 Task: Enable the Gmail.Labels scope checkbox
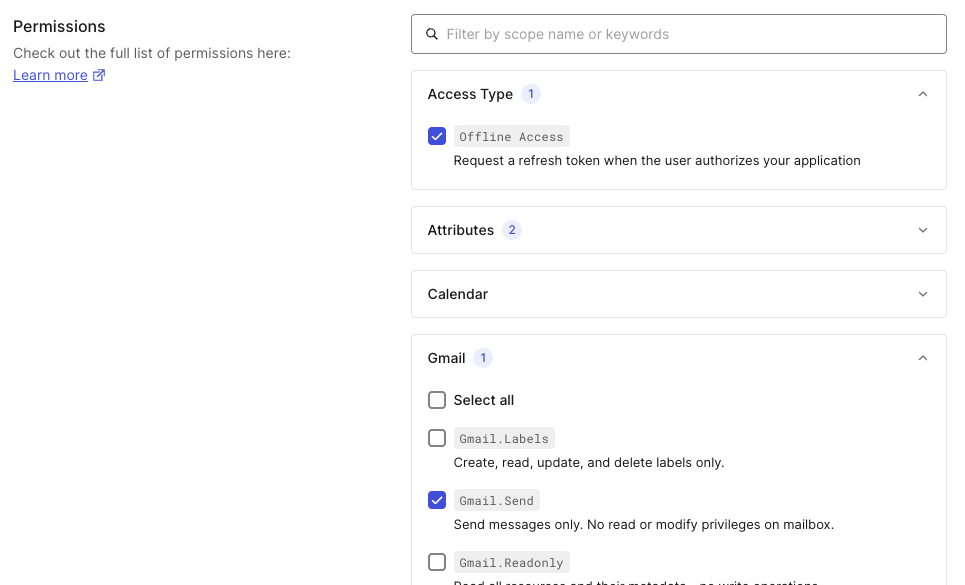tap(437, 438)
